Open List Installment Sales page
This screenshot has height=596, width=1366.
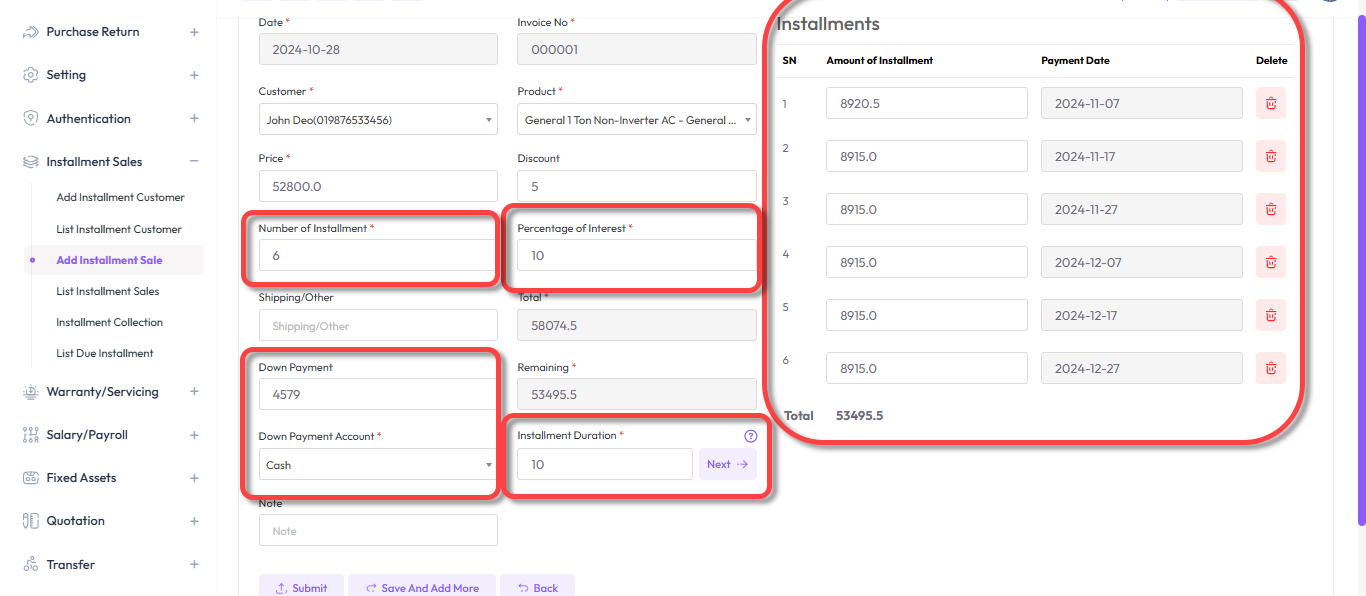coord(108,291)
